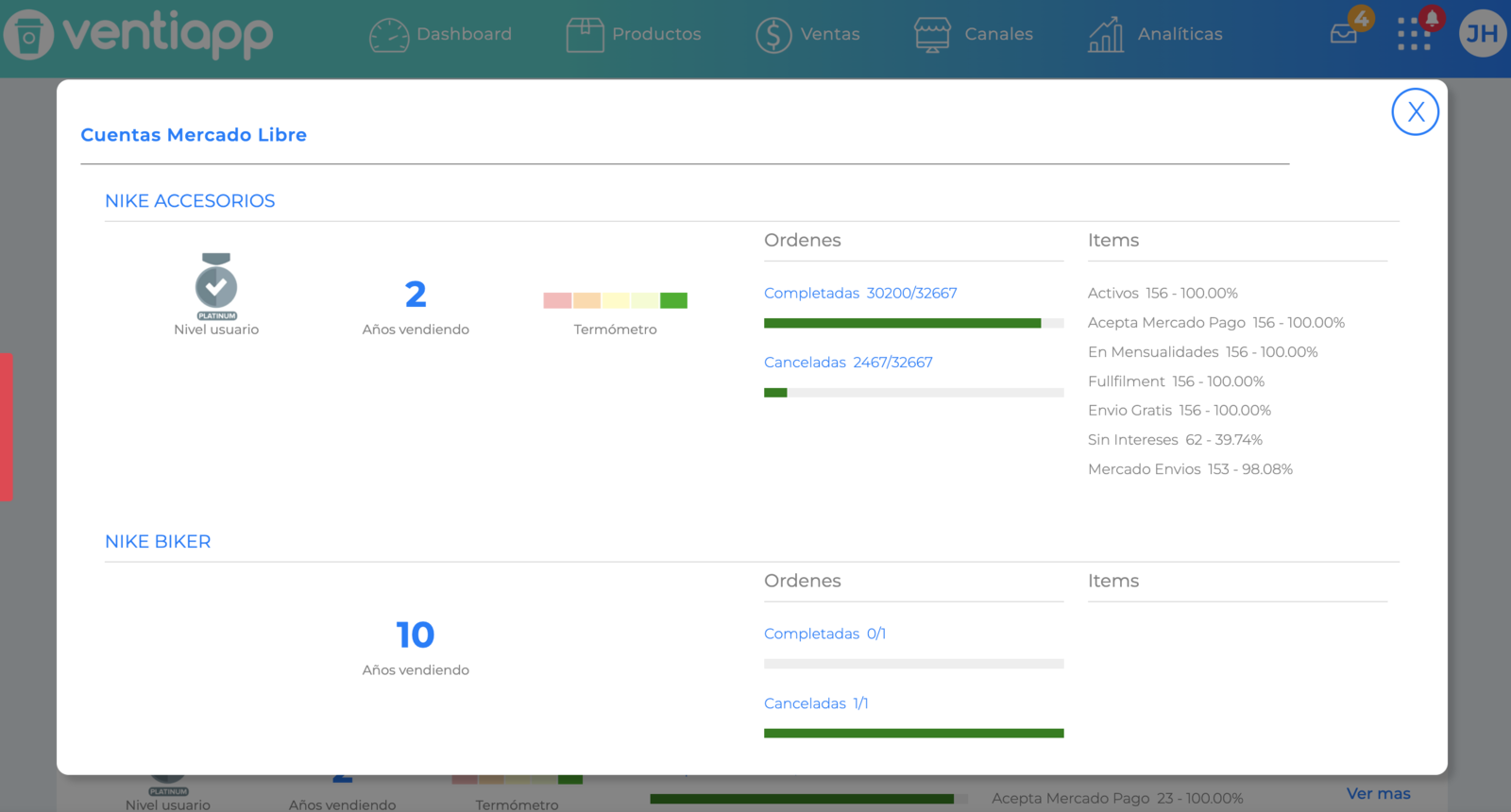Click the 10 Años vendiendo number
This screenshot has width=1511, height=812.
[x=416, y=635]
